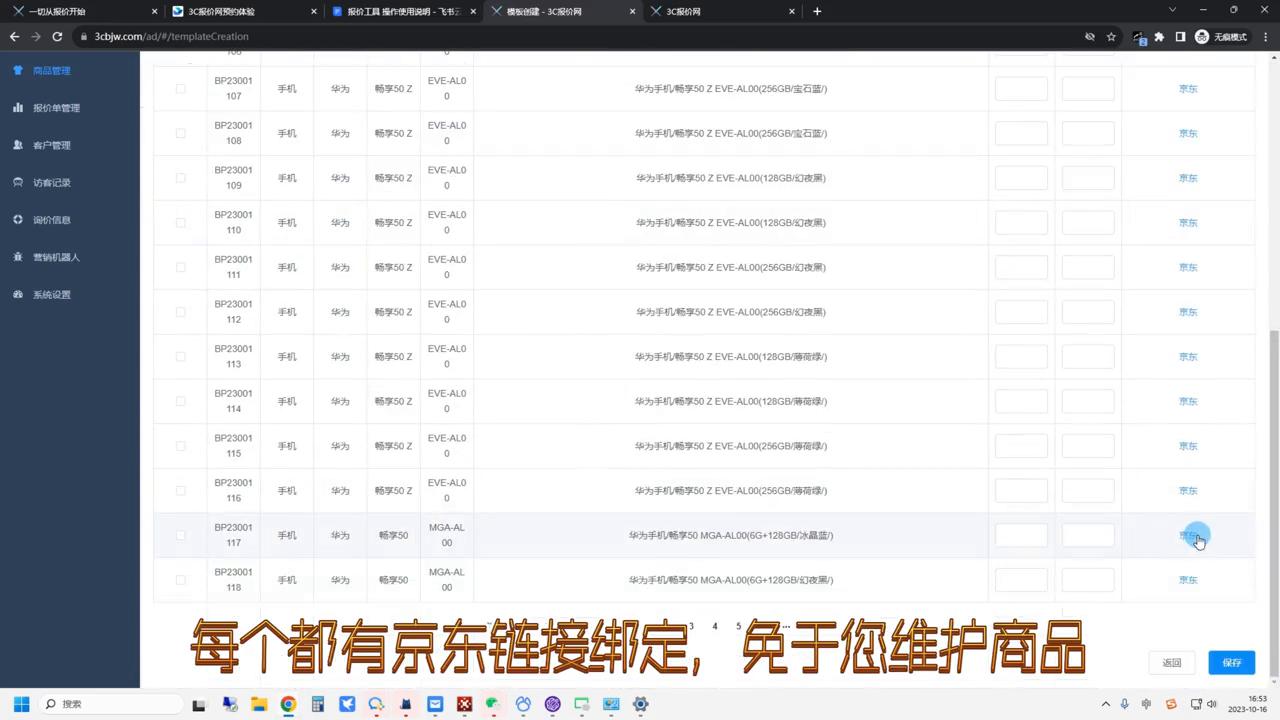Viewport: 1280px width, 720px height.
Task: Select the checkbox for row BP23001107
Action: tap(180, 88)
